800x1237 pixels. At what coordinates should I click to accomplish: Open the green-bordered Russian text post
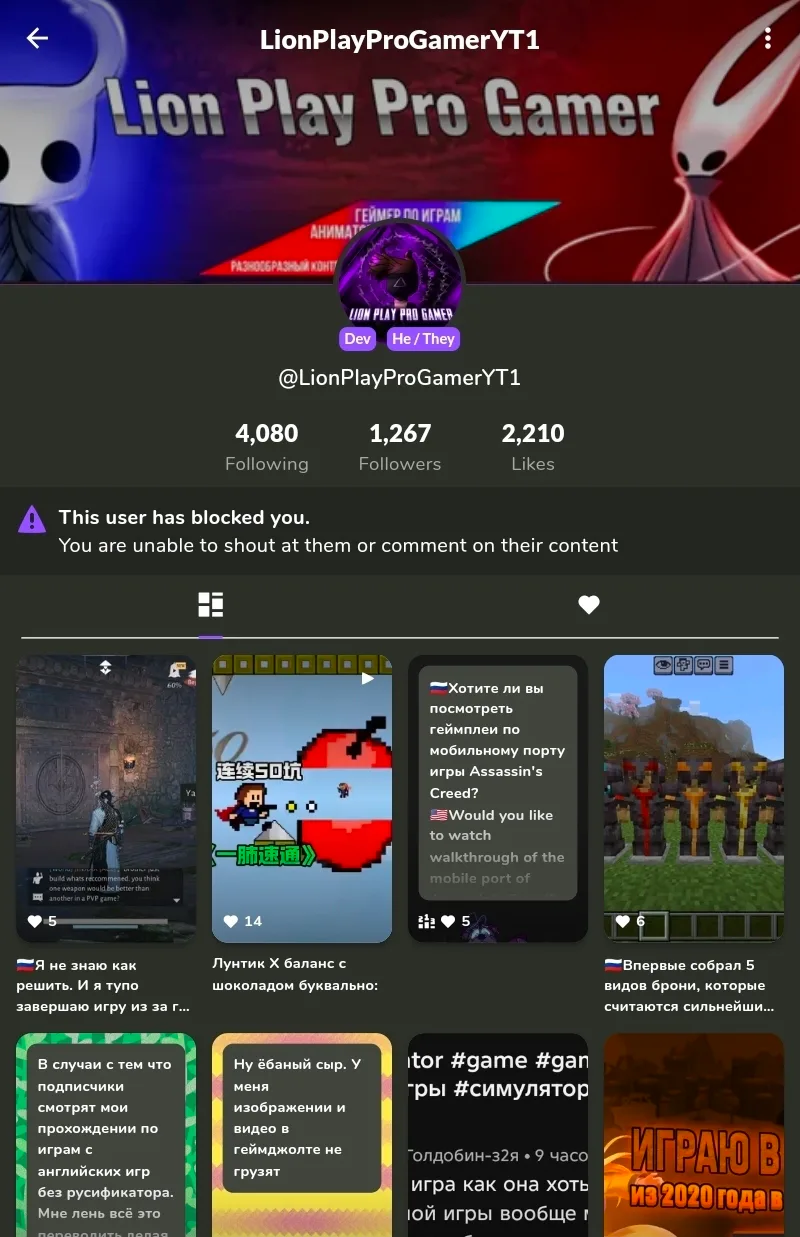[x=106, y=1135]
